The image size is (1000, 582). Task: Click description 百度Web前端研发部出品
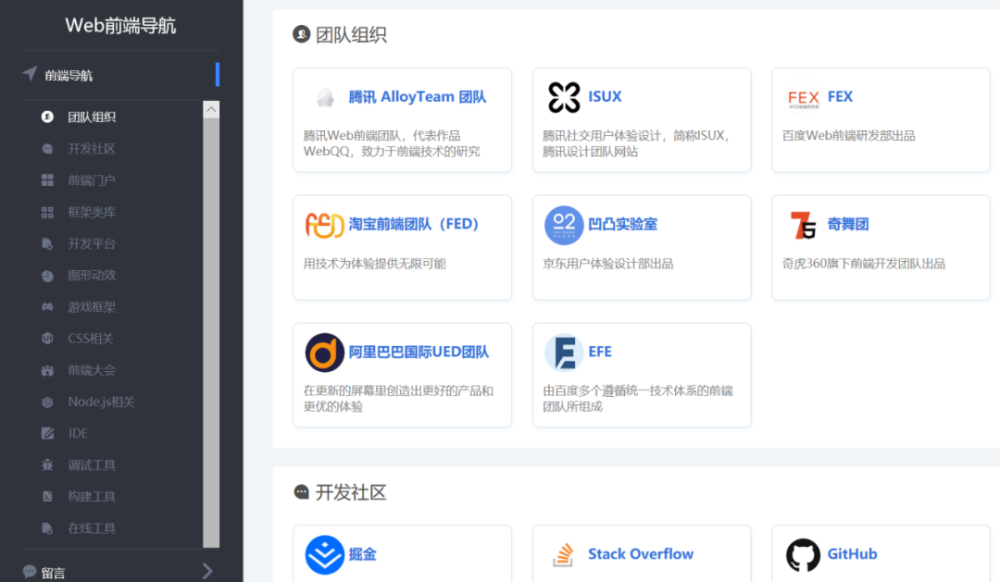click(x=848, y=136)
